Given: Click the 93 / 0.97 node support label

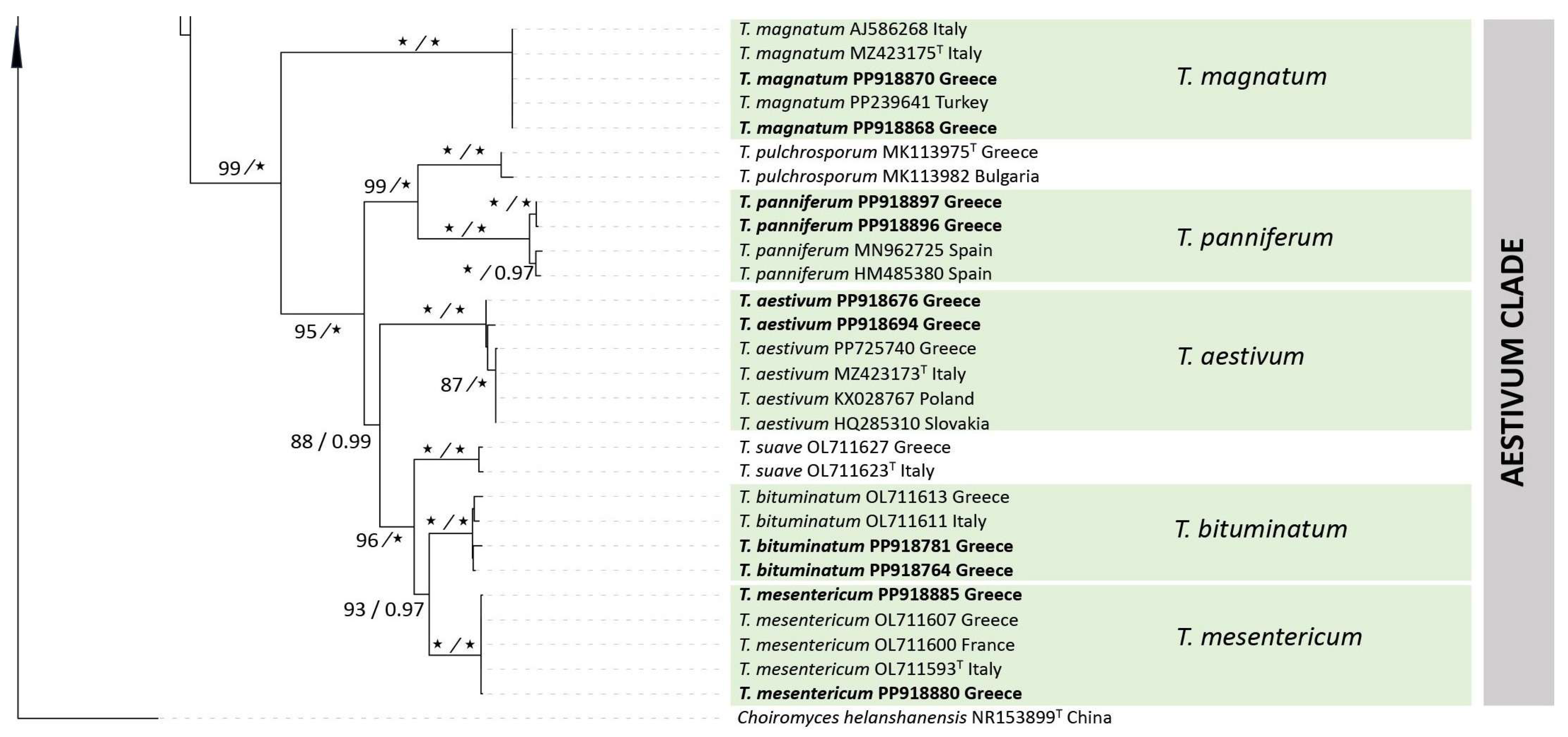Looking at the screenshot, I should pyautogui.click(x=384, y=610).
